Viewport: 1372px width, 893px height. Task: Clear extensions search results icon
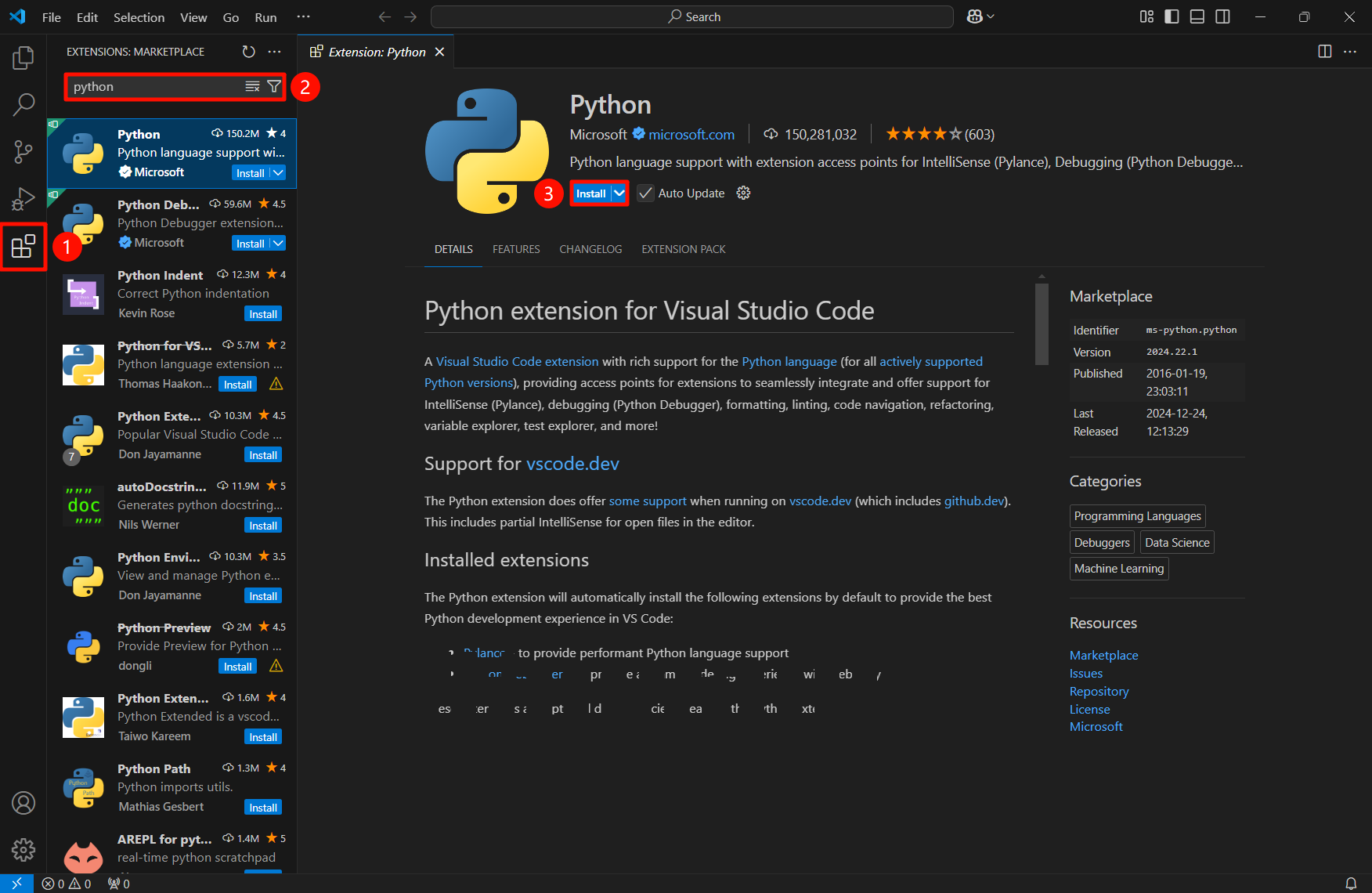(252, 87)
